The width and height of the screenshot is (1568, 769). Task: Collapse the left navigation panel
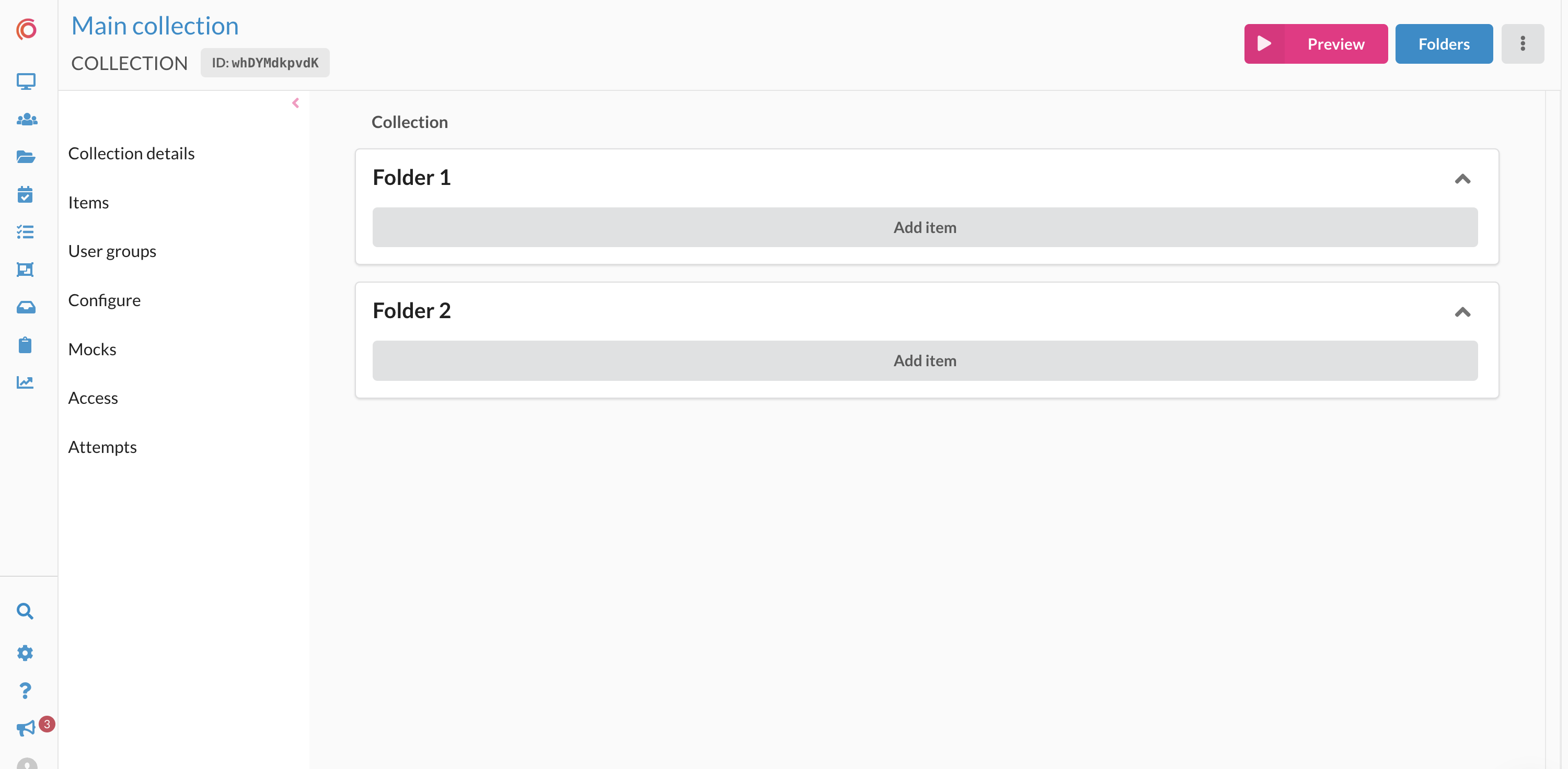coord(295,103)
